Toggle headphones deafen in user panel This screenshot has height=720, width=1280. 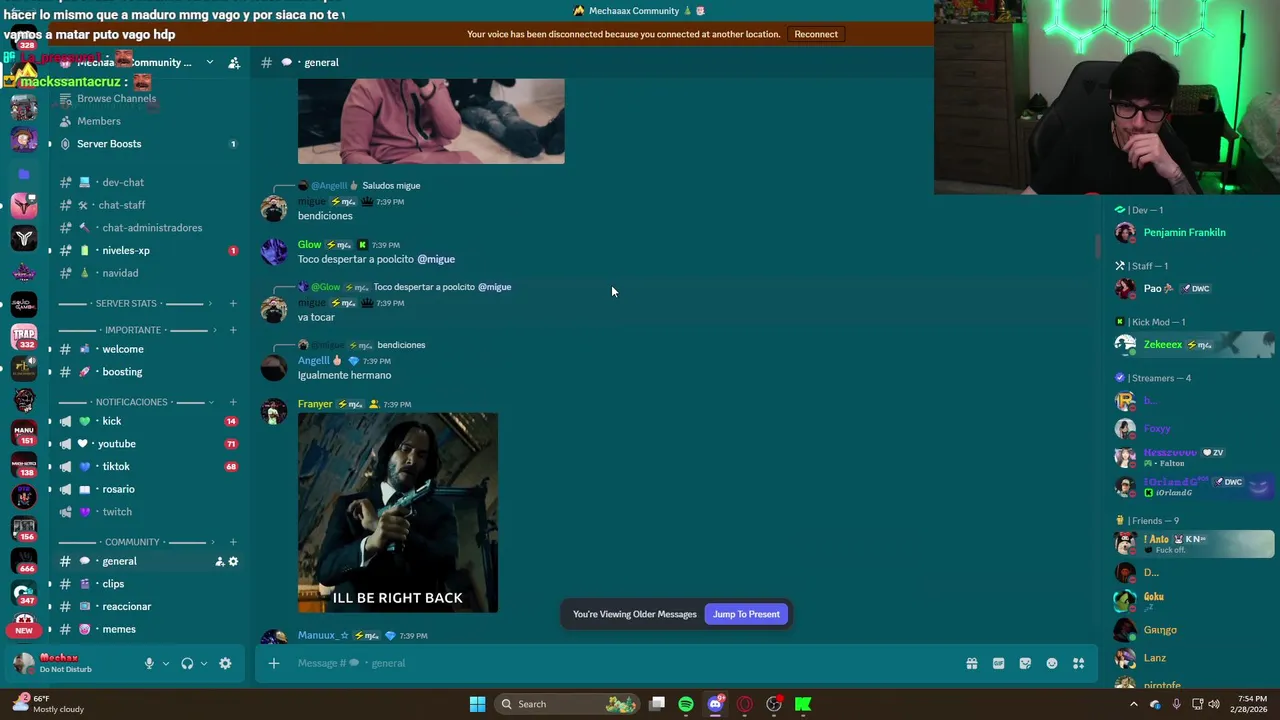pos(187,663)
